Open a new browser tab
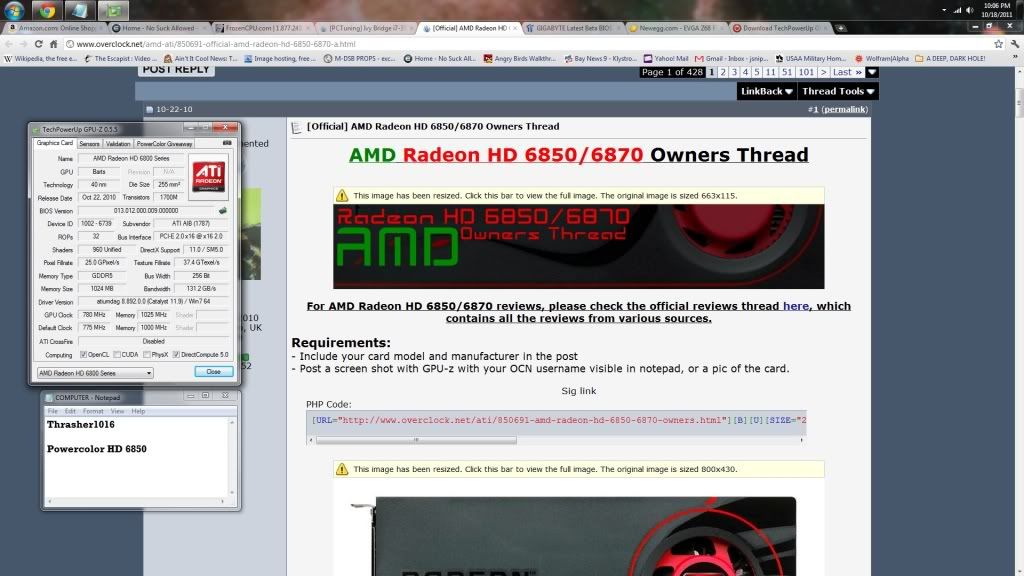1024x576 pixels. pyautogui.click(x=841, y=28)
